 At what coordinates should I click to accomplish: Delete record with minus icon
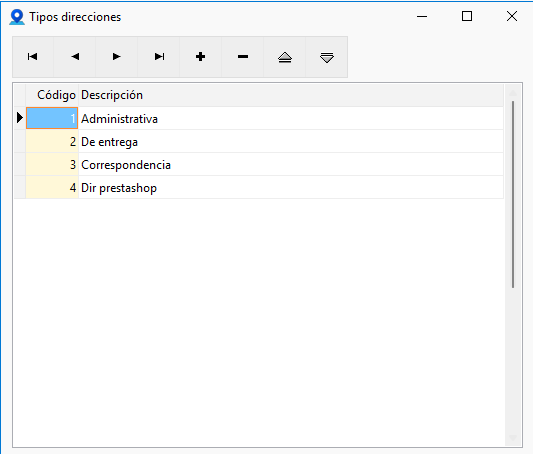(243, 57)
